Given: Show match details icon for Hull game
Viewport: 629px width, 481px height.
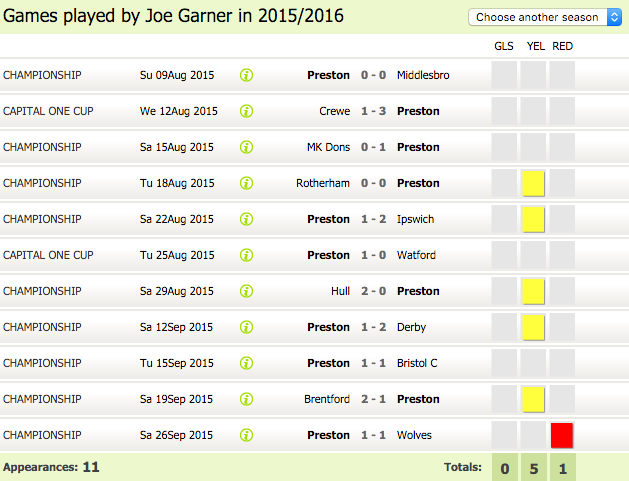Looking at the screenshot, I should [246, 291].
